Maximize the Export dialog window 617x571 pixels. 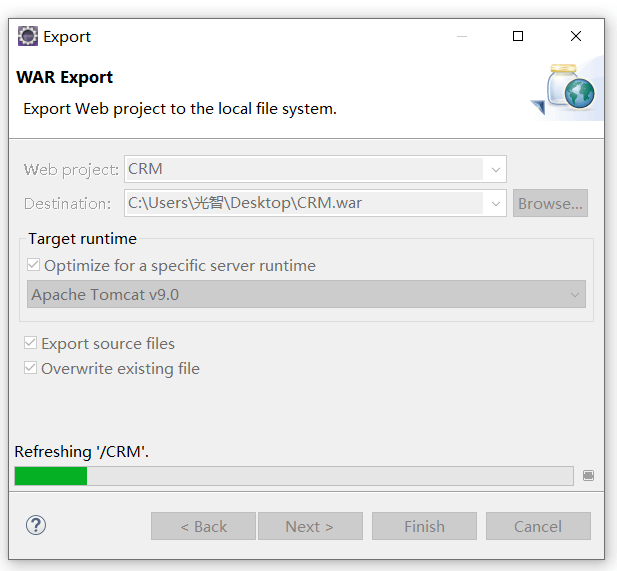(518, 36)
